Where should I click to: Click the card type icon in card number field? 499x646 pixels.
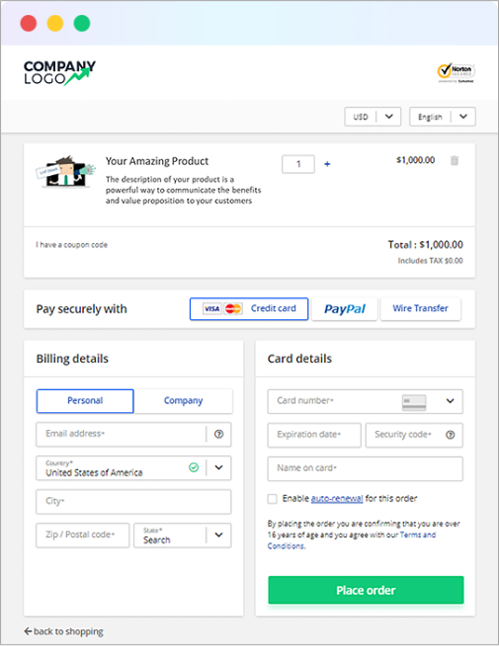(414, 402)
